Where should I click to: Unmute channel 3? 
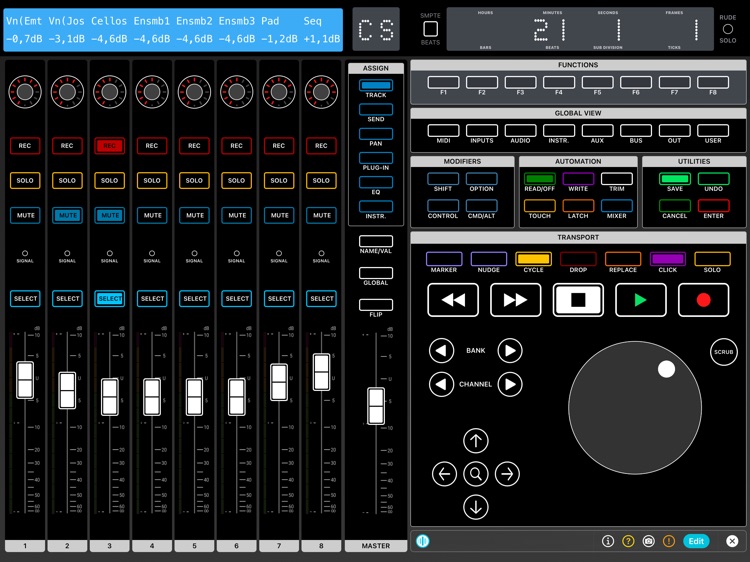click(110, 215)
